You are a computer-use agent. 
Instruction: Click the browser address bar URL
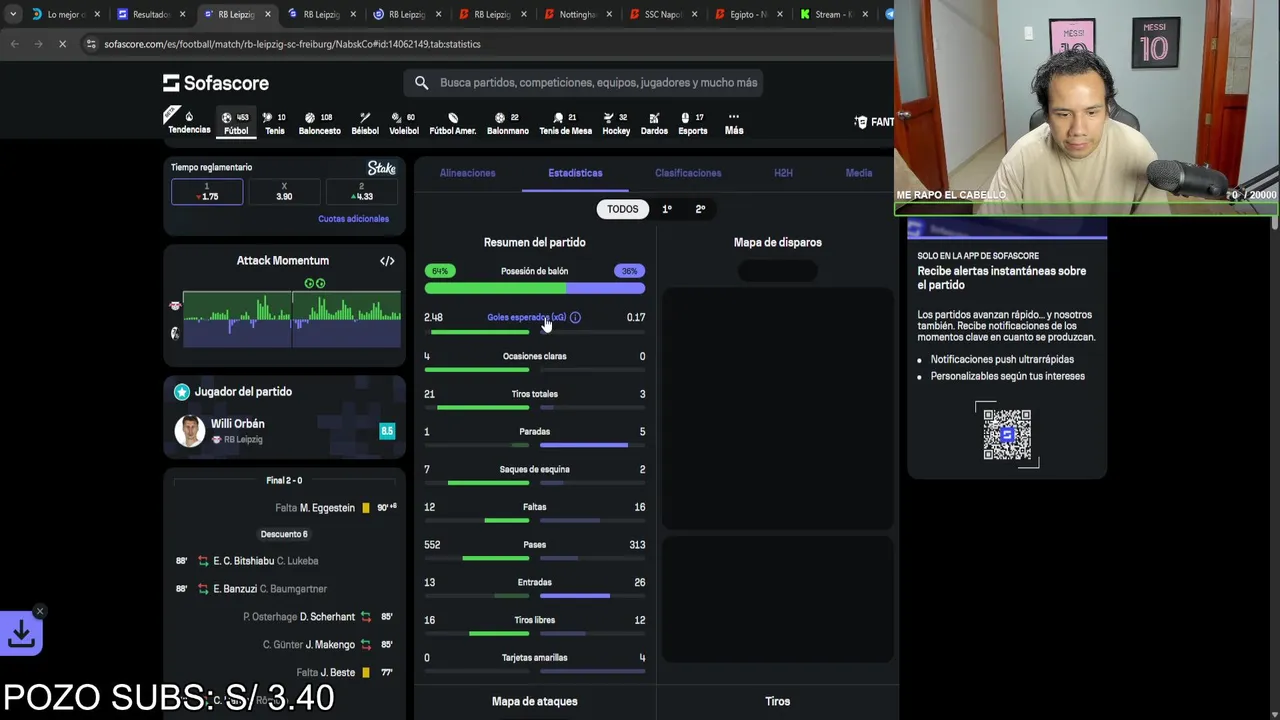click(292, 44)
